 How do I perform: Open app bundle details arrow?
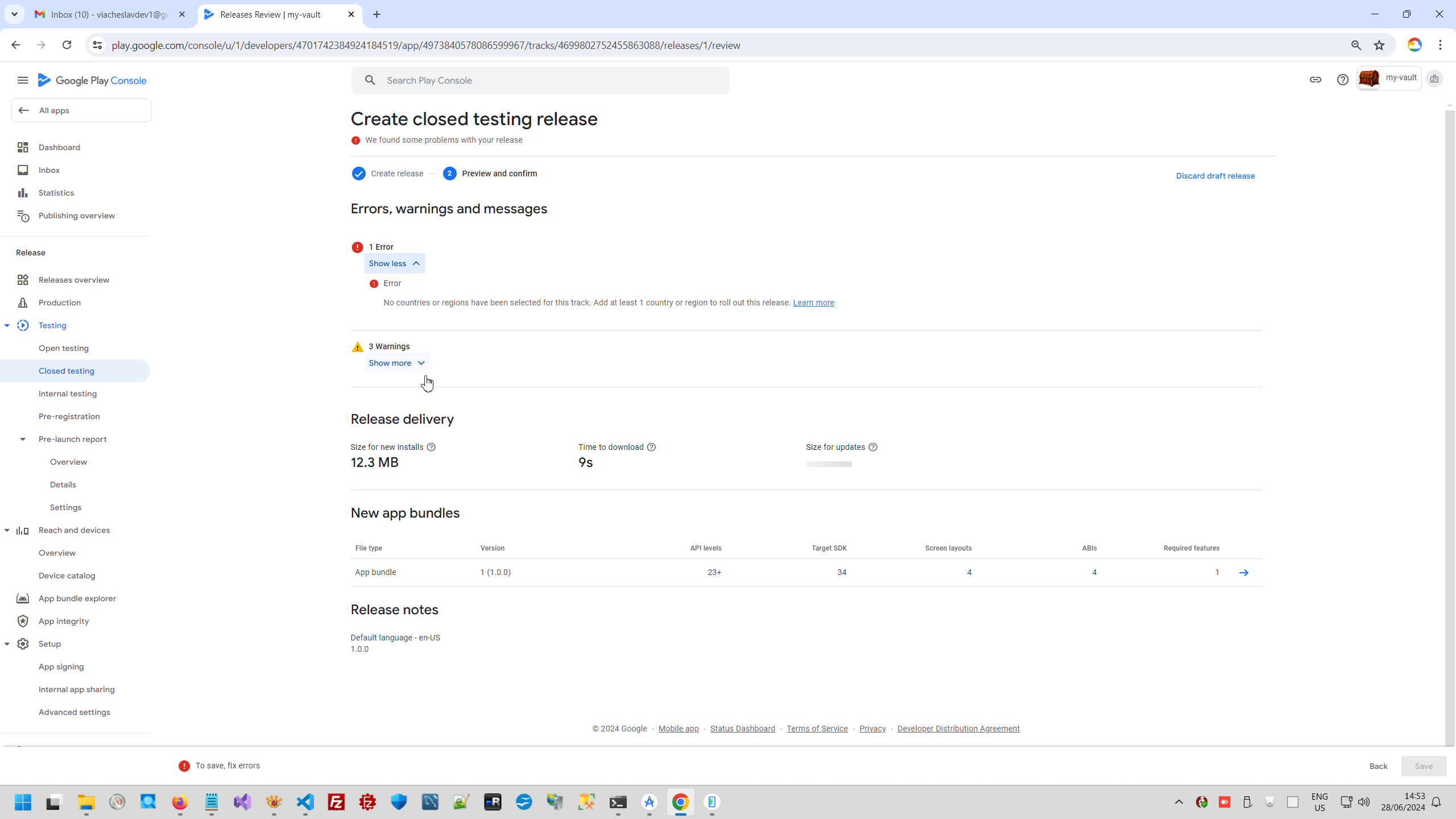pos(1243,573)
